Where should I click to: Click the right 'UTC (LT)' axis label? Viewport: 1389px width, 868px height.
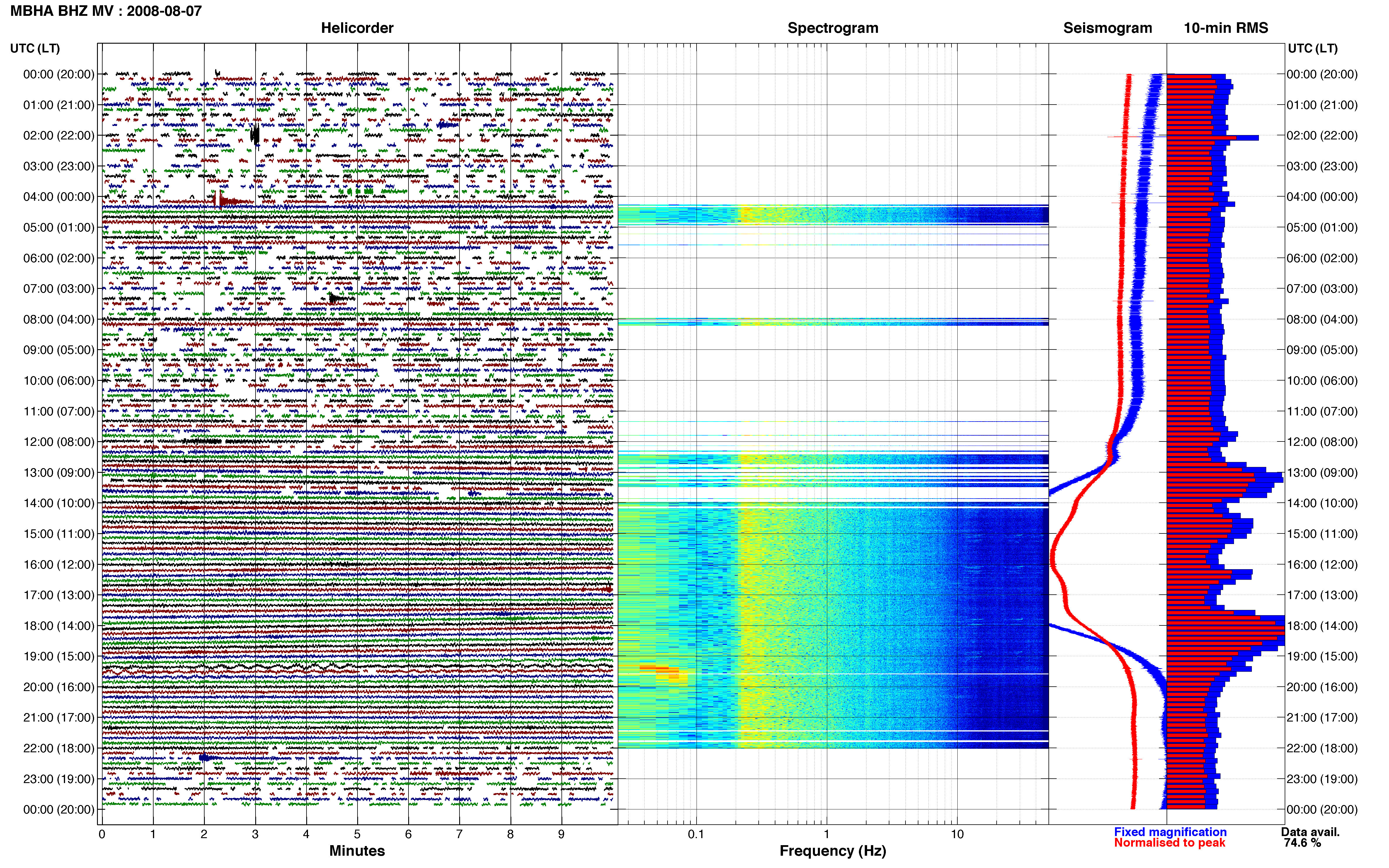coord(1313,48)
